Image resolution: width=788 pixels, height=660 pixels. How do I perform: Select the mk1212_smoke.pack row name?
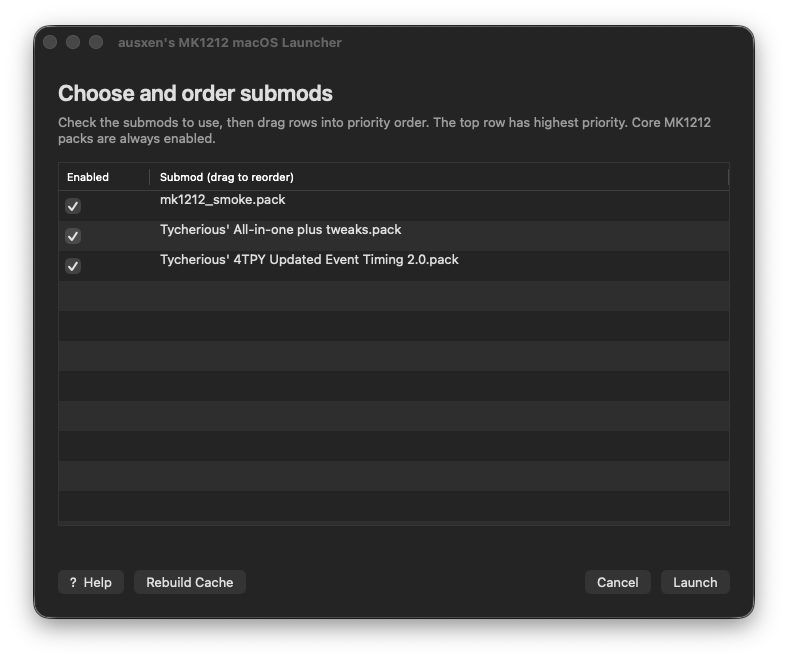[222, 200]
